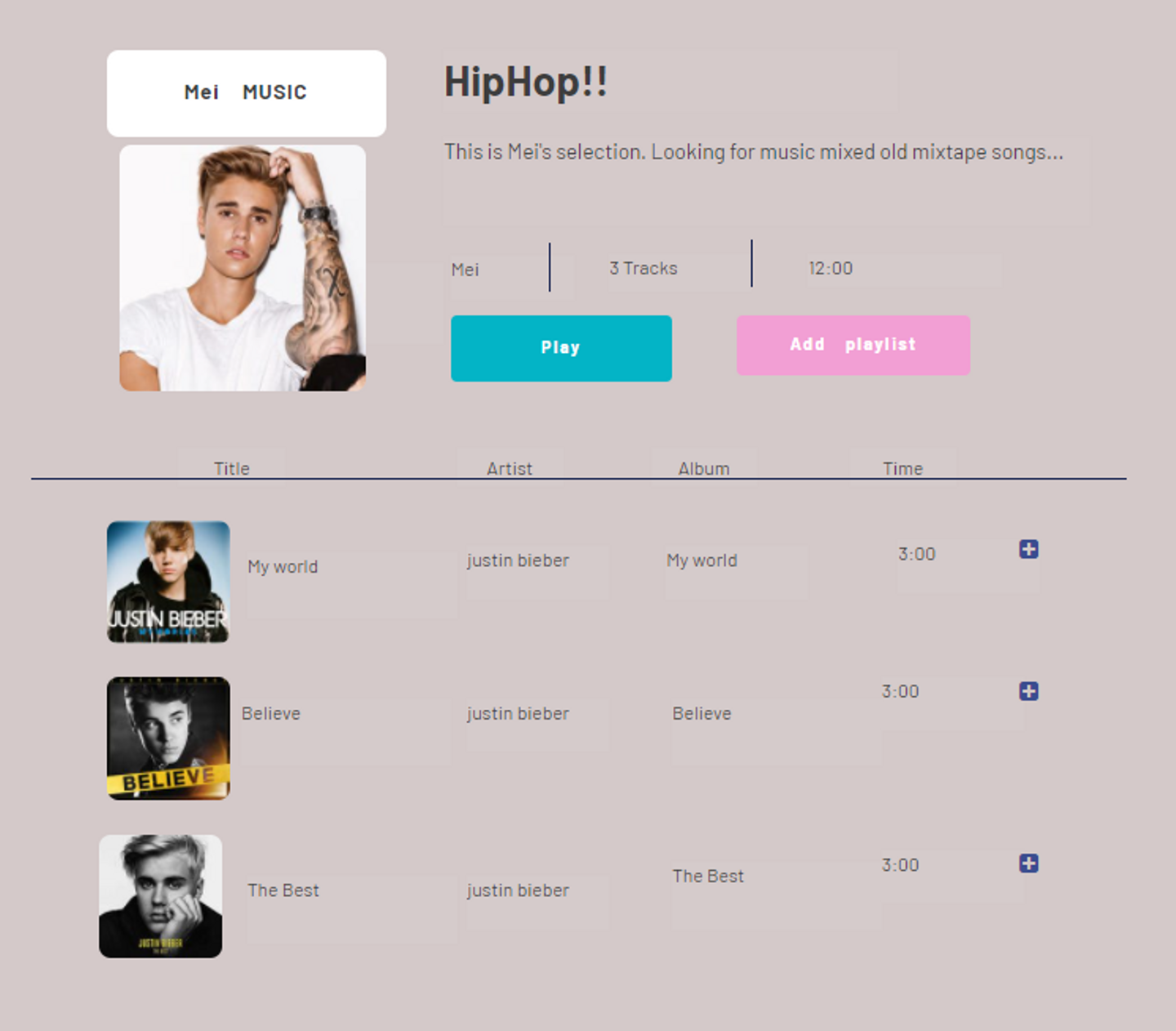This screenshot has width=1176, height=1031.
Task: Click the plus icon for Believe track
Action: click(x=1029, y=691)
